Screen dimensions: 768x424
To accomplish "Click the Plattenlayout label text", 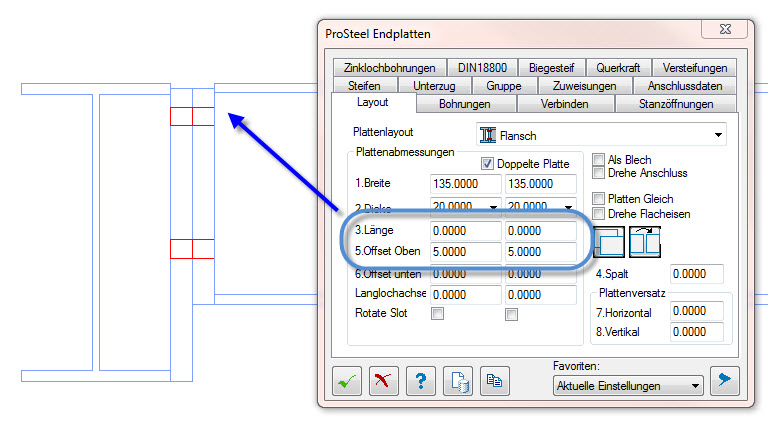I will pyautogui.click(x=383, y=132).
